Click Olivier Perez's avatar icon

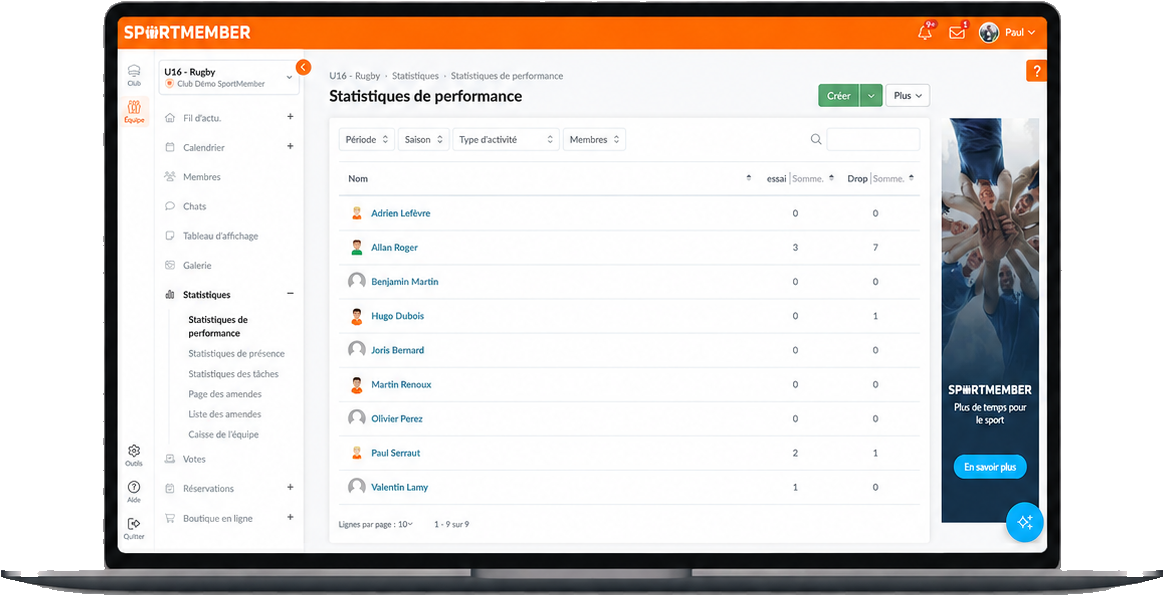[x=356, y=418]
